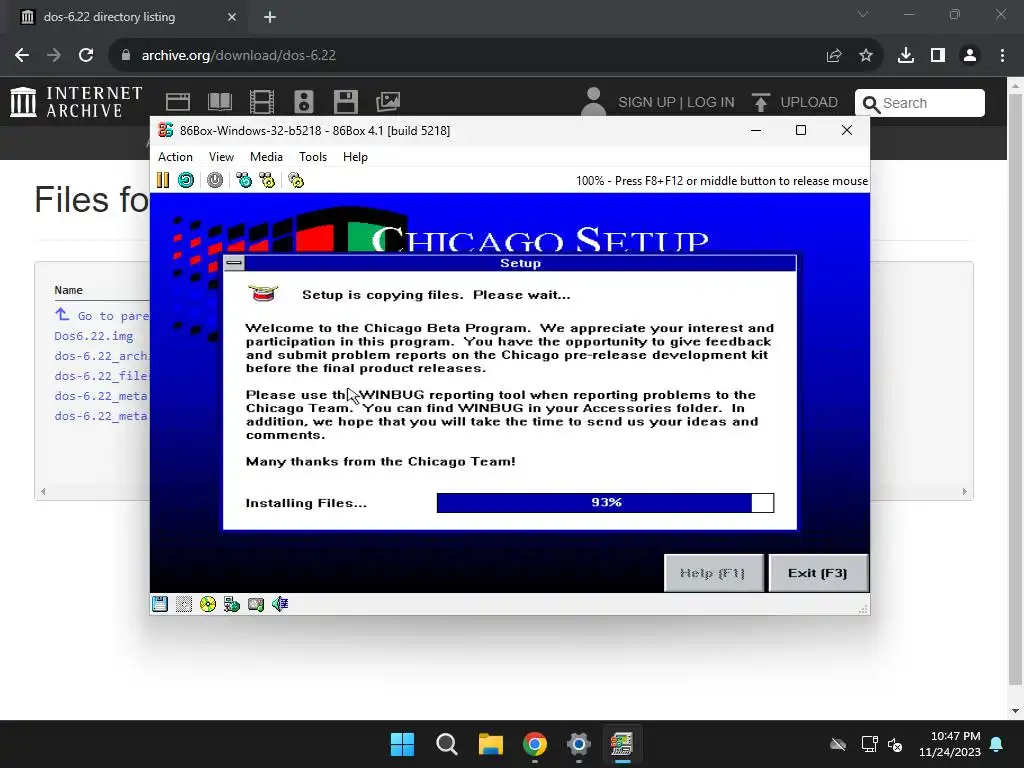Open the Audio speaker icon on archive.org
Image resolution: width=1024 pixels, height=768 pixels.
pyautogui.click(x=304, y=102)
